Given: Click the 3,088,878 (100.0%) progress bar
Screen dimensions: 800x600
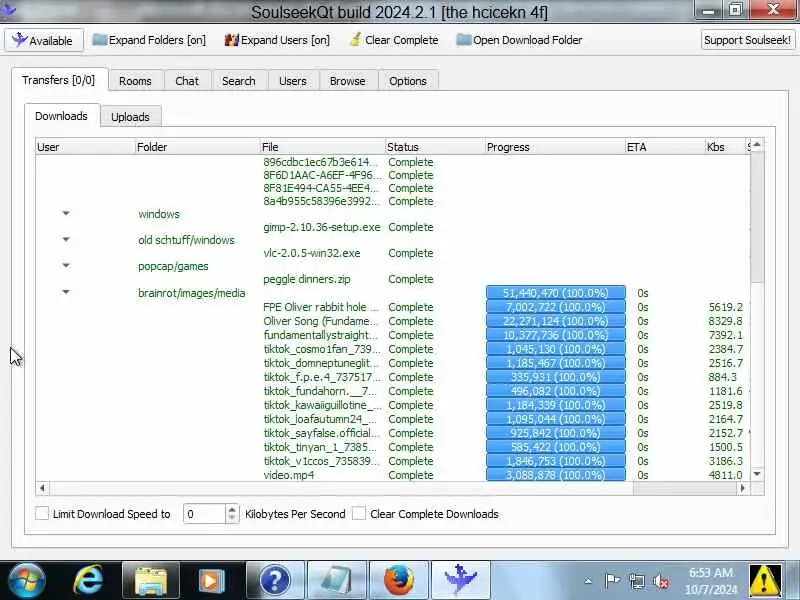Looking at the screenshot, I should pyautogui.click(x=556, y=475).
